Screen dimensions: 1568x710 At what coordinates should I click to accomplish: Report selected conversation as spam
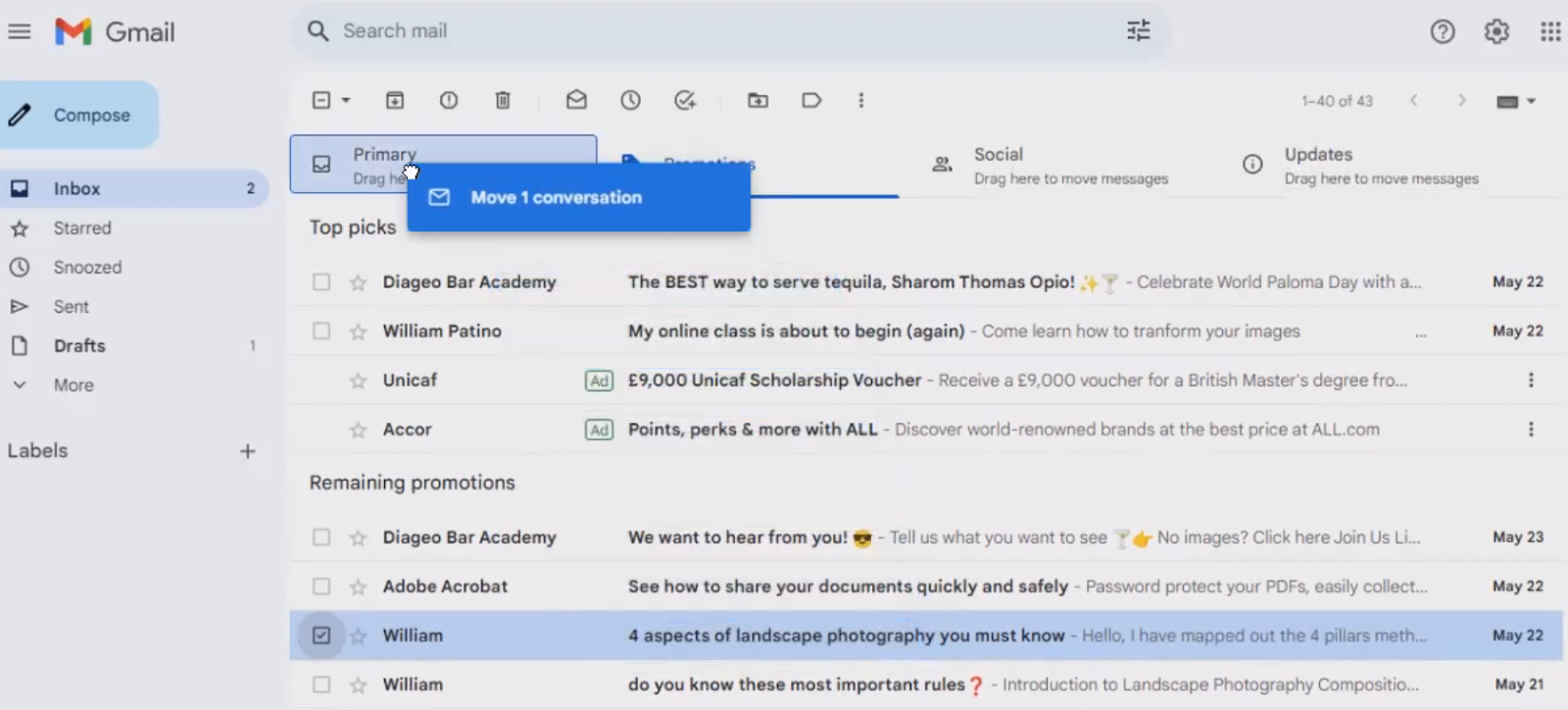tap(449, 100)
